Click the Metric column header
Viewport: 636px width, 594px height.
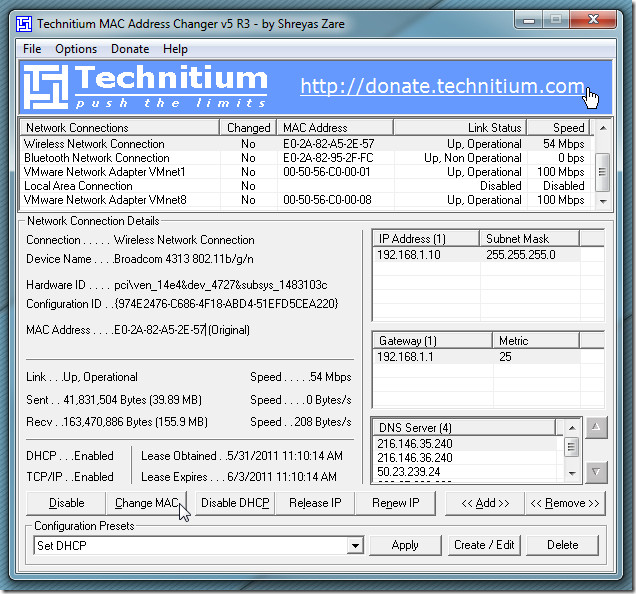pos(536,340)
